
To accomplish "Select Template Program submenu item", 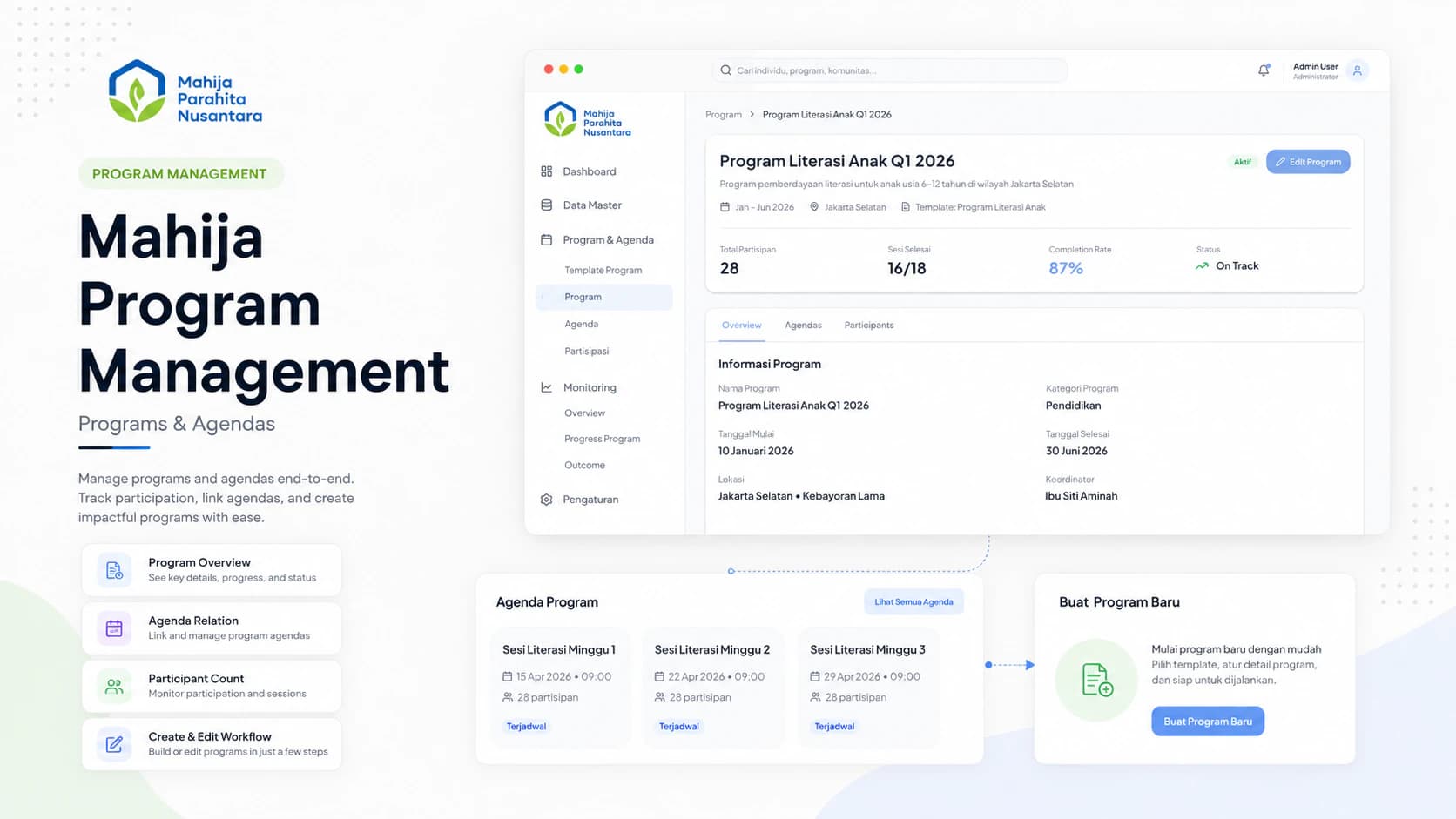I will (x=603, y=270).
